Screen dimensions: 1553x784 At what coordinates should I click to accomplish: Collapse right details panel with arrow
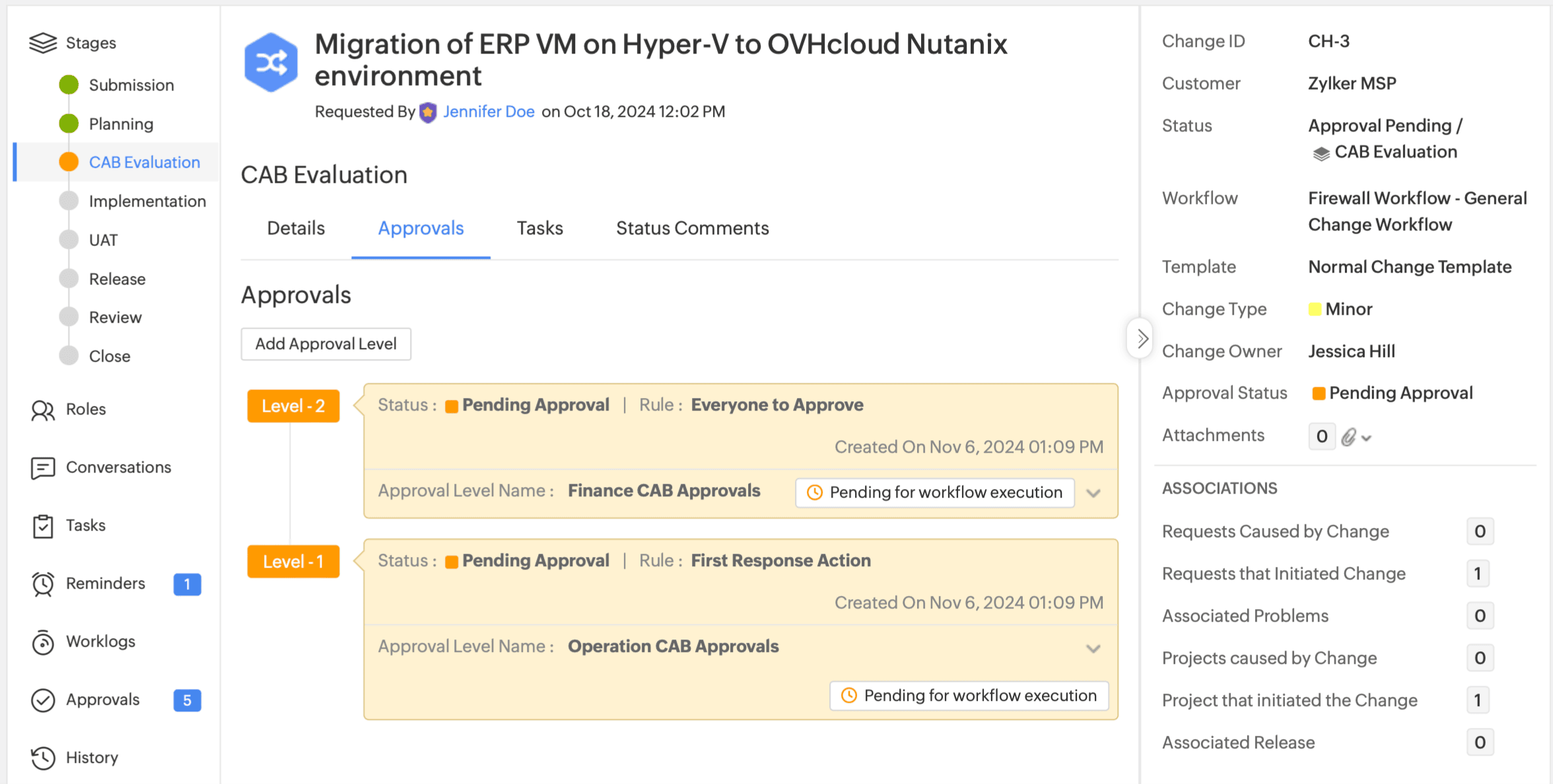coord(1141,339)
